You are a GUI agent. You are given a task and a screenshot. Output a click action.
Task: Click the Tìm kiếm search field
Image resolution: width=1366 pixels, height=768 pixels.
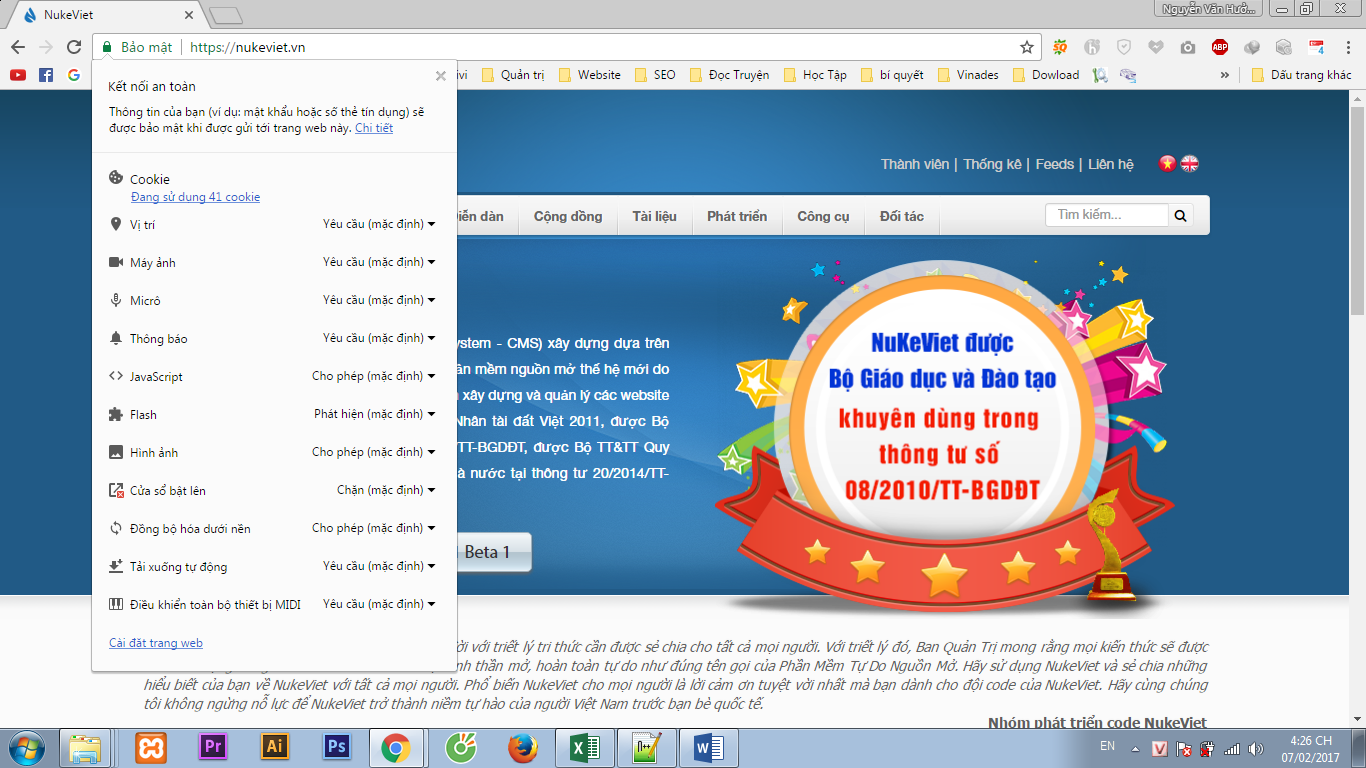1107,215
